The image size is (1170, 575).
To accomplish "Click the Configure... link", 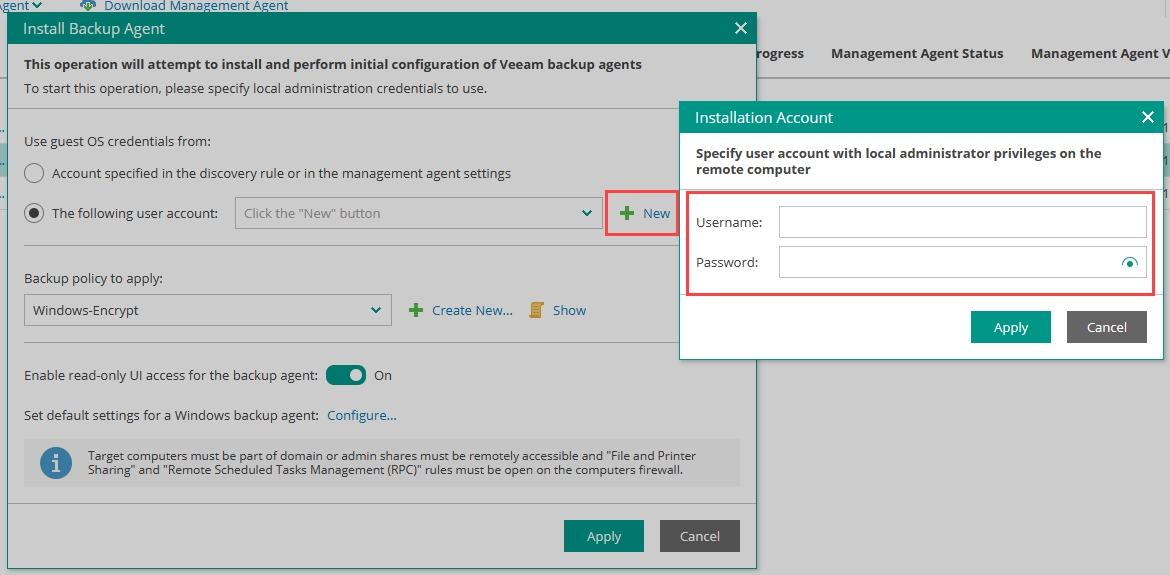I will click(x=362, y=415).
